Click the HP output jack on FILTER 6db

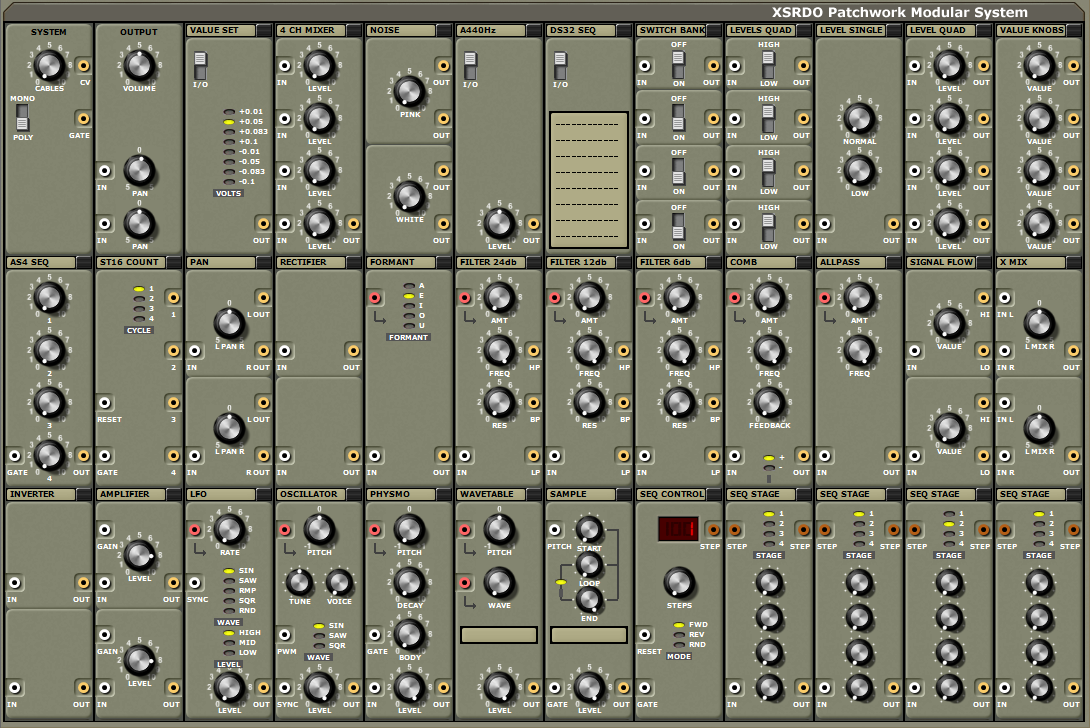point(713,351)
